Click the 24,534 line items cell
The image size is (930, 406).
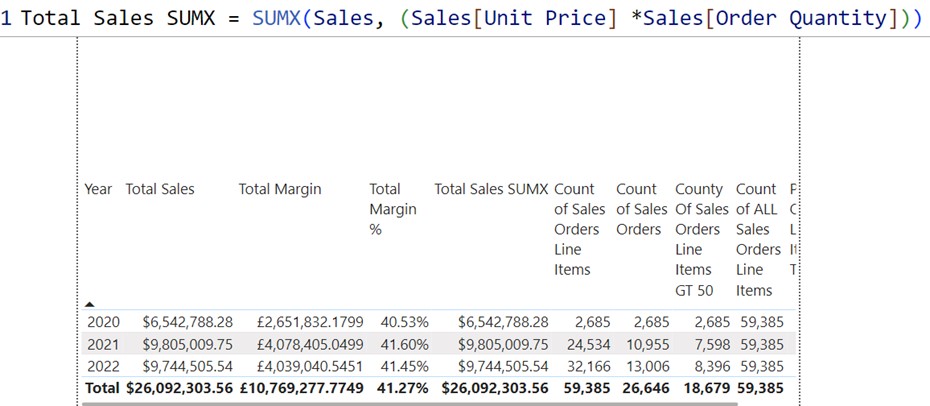(x=586, y=343)
